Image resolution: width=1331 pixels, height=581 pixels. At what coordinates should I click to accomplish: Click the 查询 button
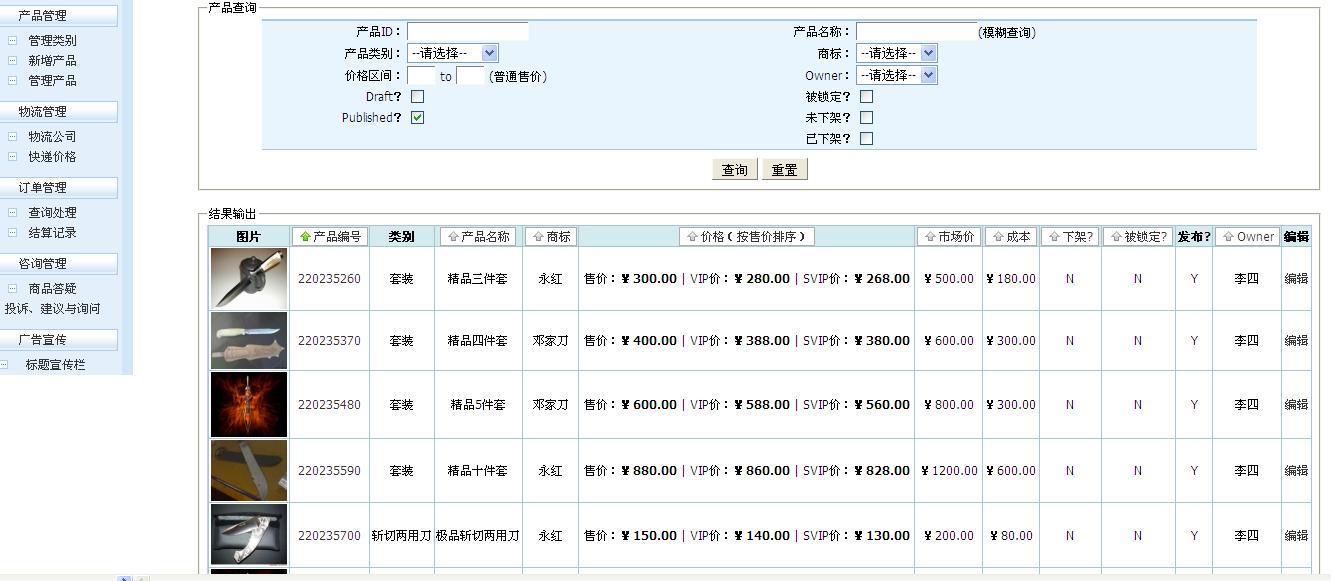(735, 170)
